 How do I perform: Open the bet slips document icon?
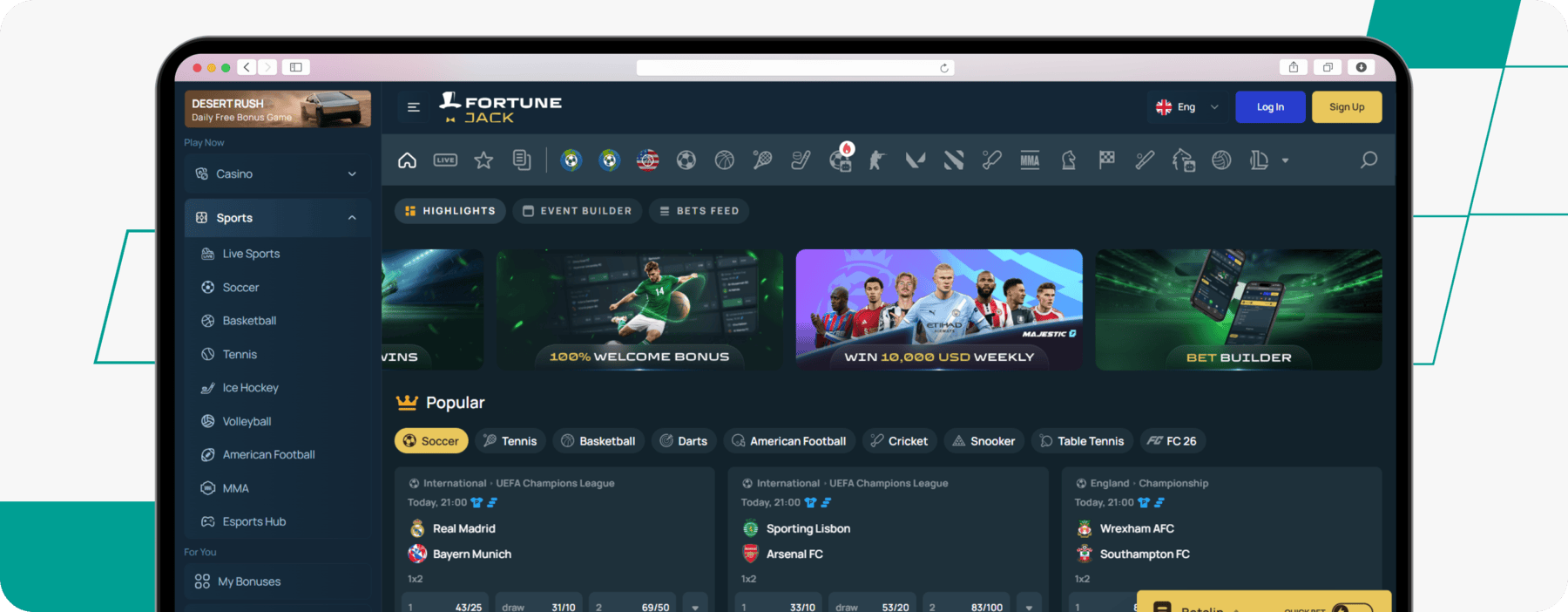click(x=522, y=160)
